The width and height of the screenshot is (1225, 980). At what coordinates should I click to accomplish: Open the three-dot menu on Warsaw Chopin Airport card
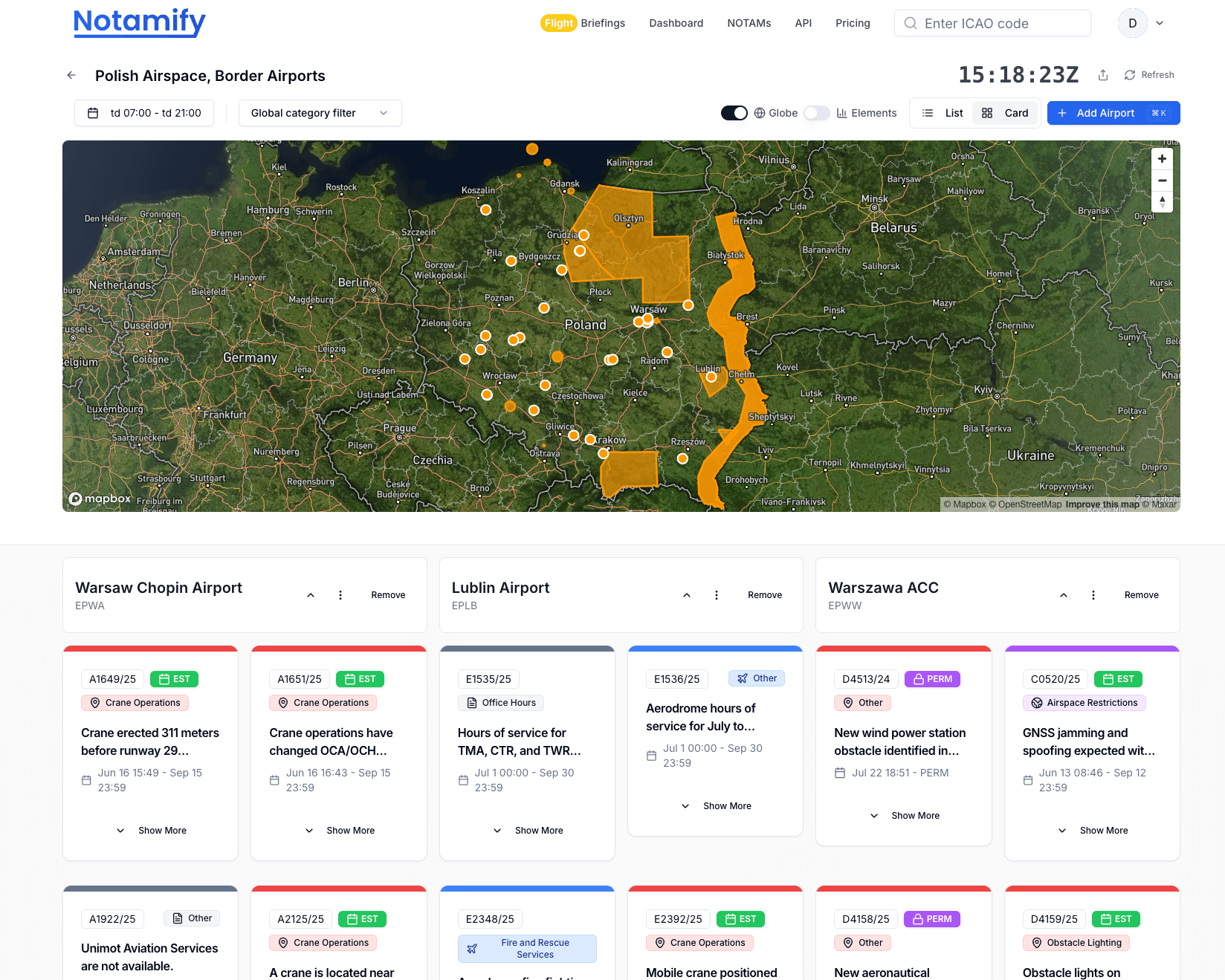(340, 594)
